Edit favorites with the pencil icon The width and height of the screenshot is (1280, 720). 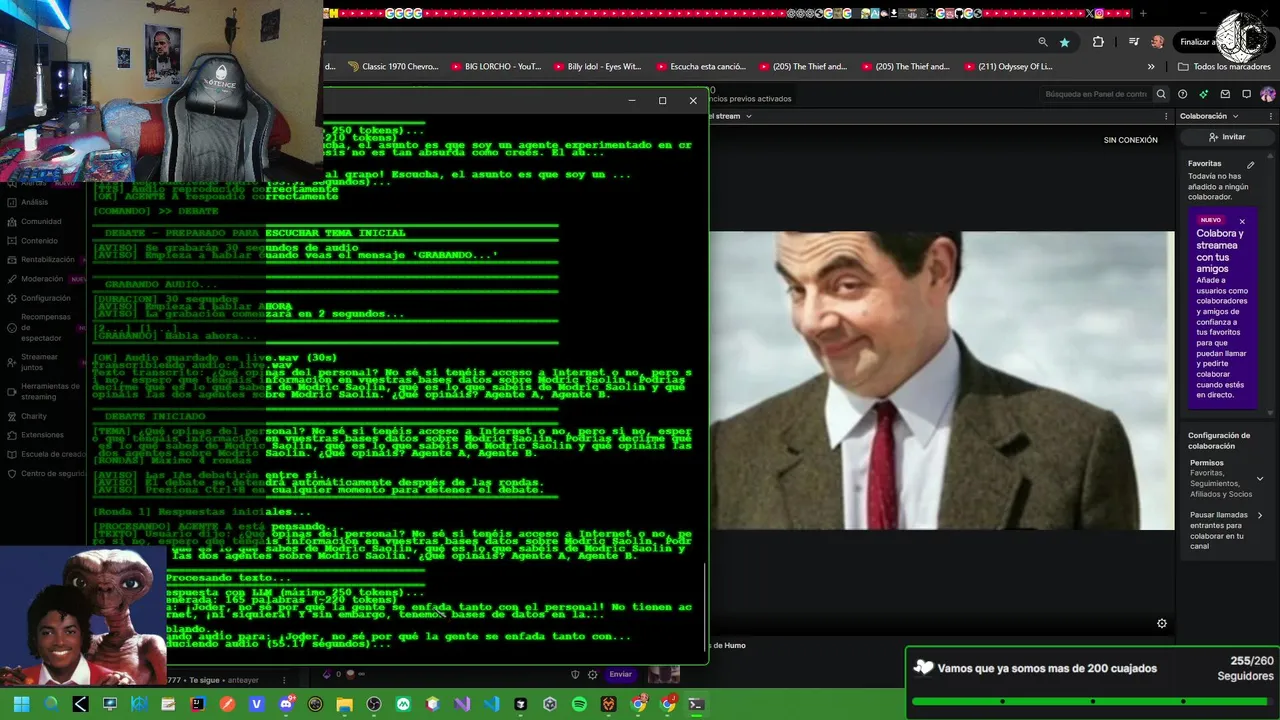[1250, 164]
